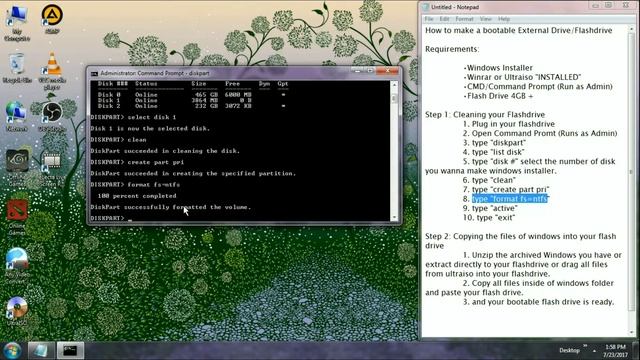Click the 'type "clean"' line in Notepad
This screenshot has width=640, height=360.
(489, 180)
